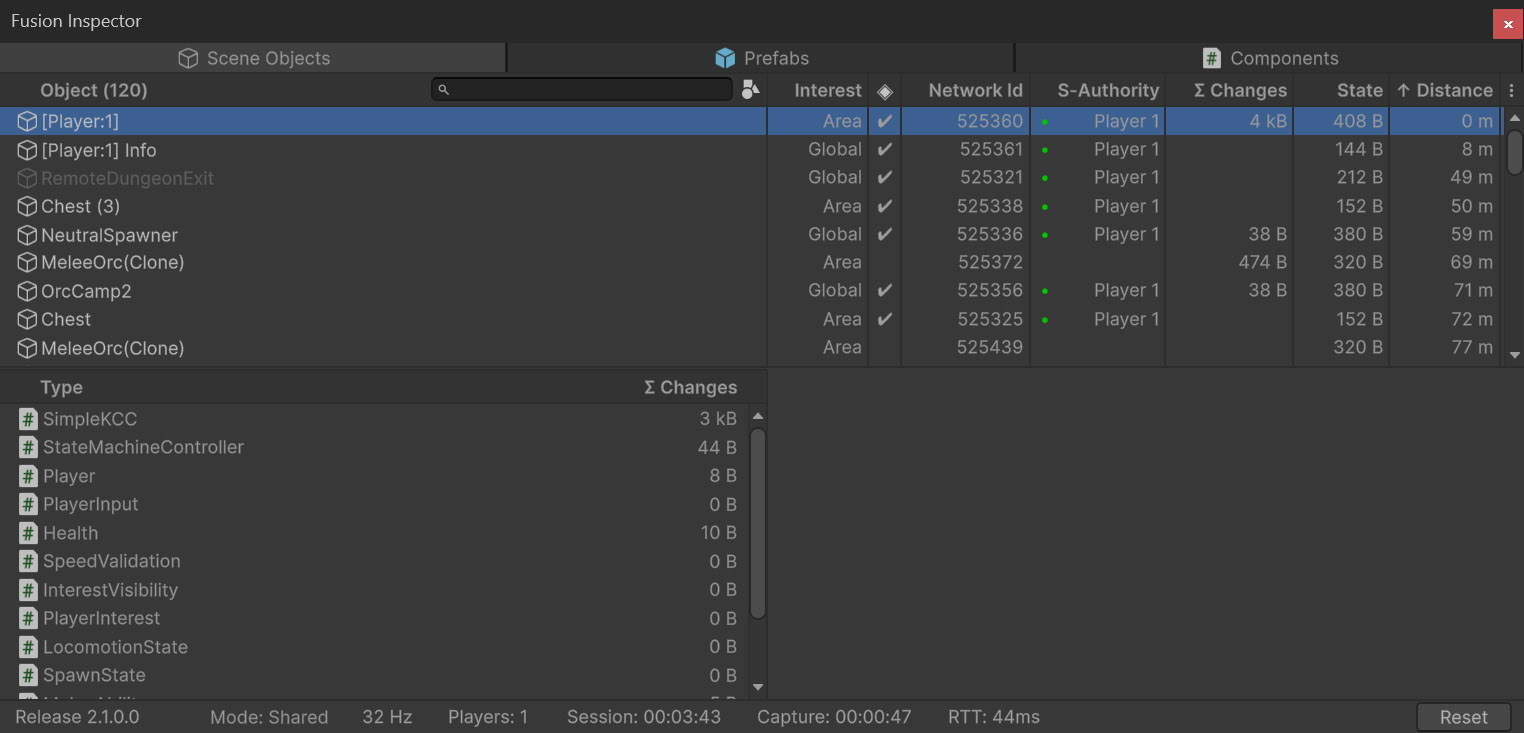Open the three-dot column options menu

pyautogui.click(x=1511, y=91)
